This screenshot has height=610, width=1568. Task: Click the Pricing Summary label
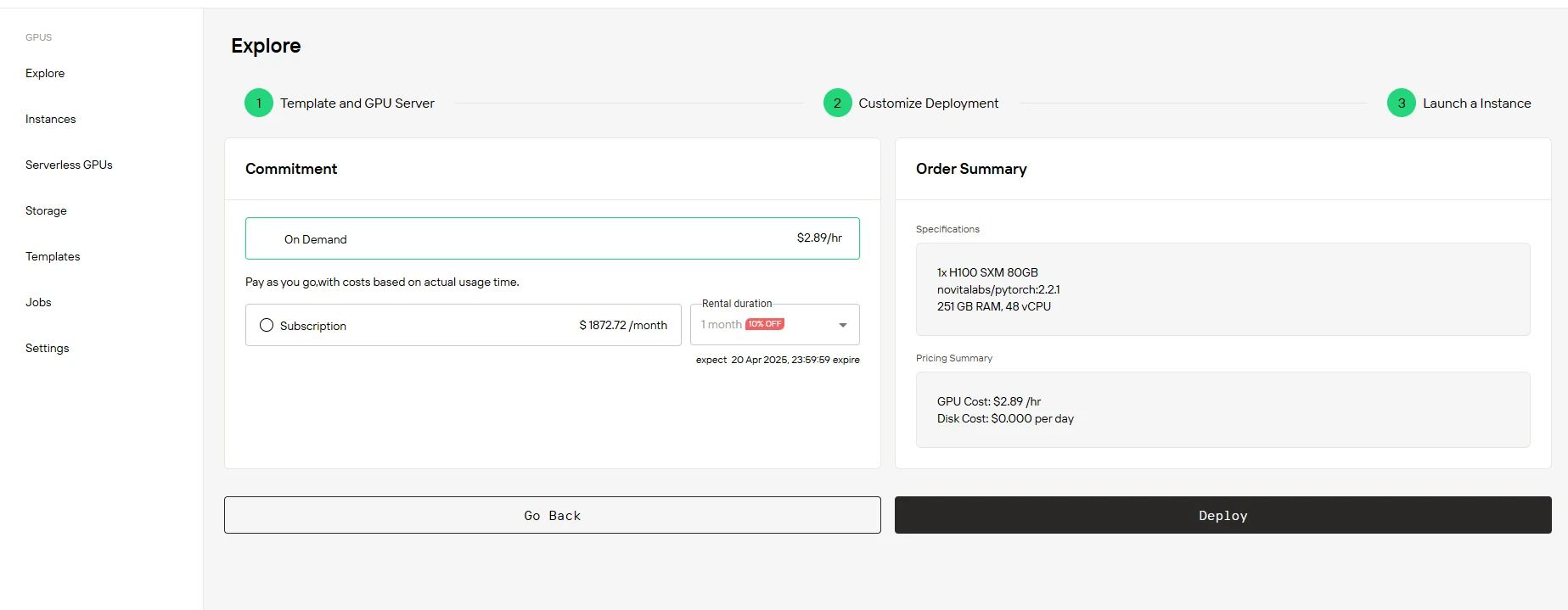point(954,358)
